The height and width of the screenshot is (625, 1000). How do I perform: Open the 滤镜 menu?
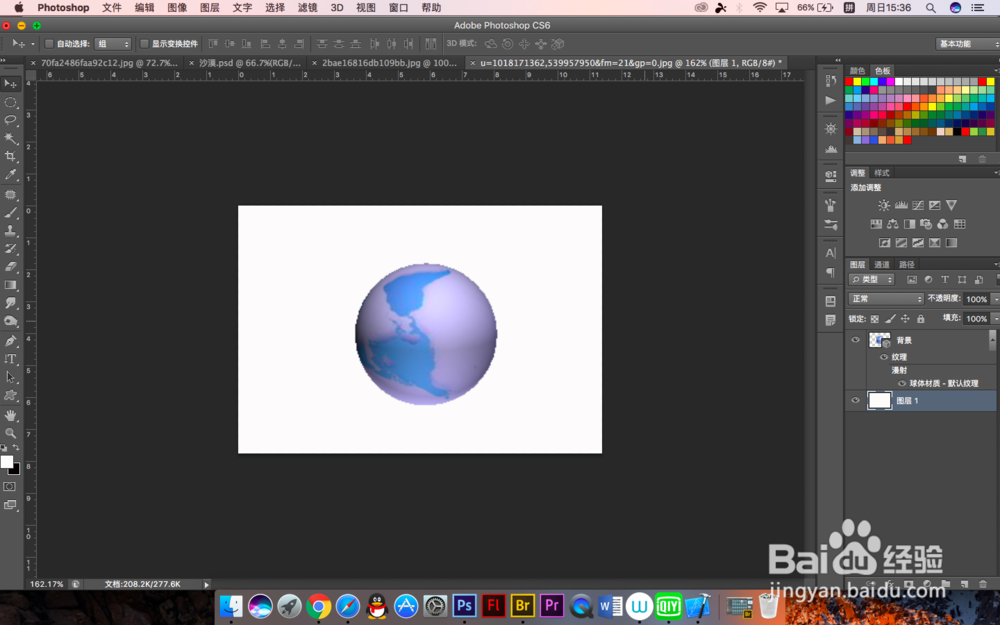[x=307, y=8]
